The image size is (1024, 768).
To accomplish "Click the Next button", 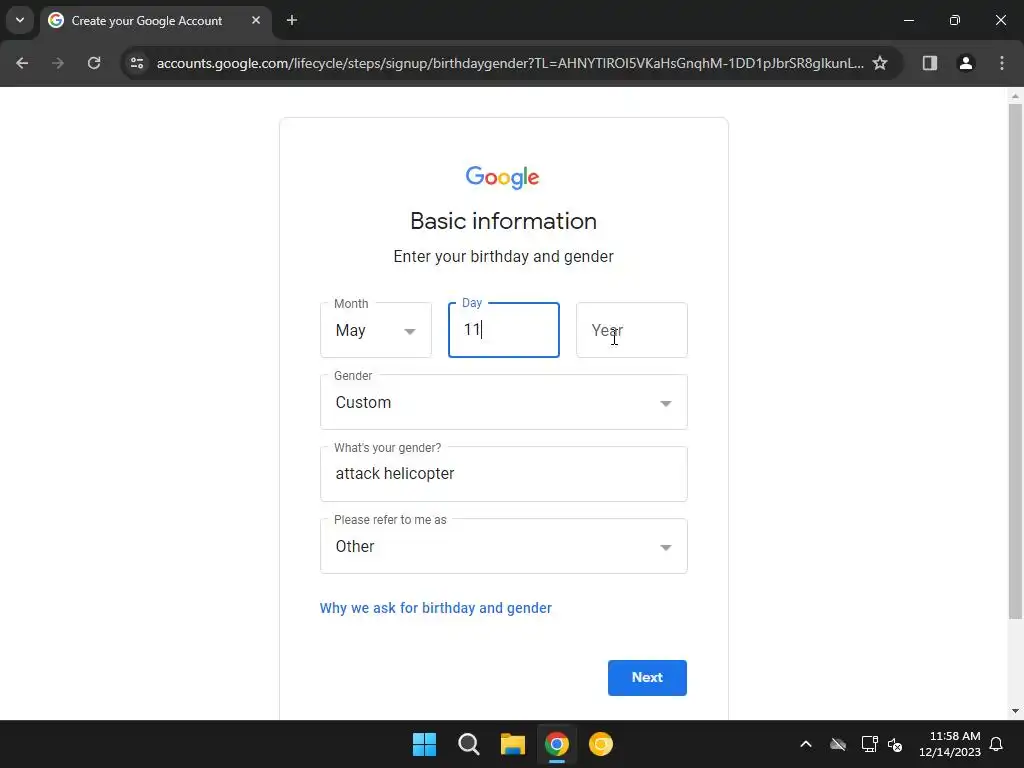I will click(647, 678).
